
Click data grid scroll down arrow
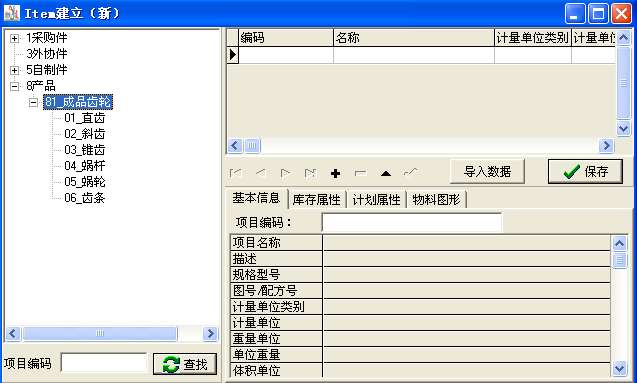(623, 129)
